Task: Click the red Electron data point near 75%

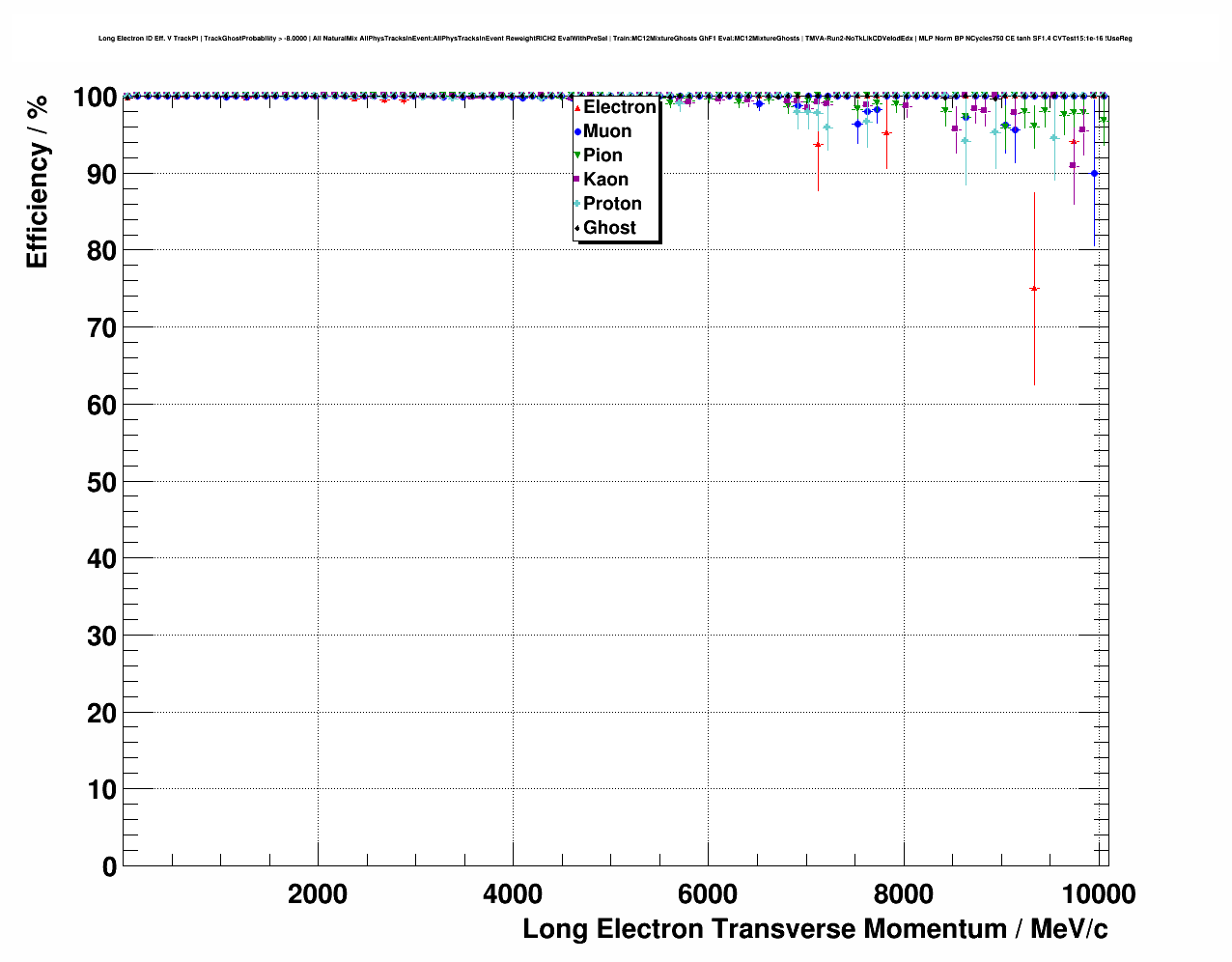Action: pos(1034,289)
